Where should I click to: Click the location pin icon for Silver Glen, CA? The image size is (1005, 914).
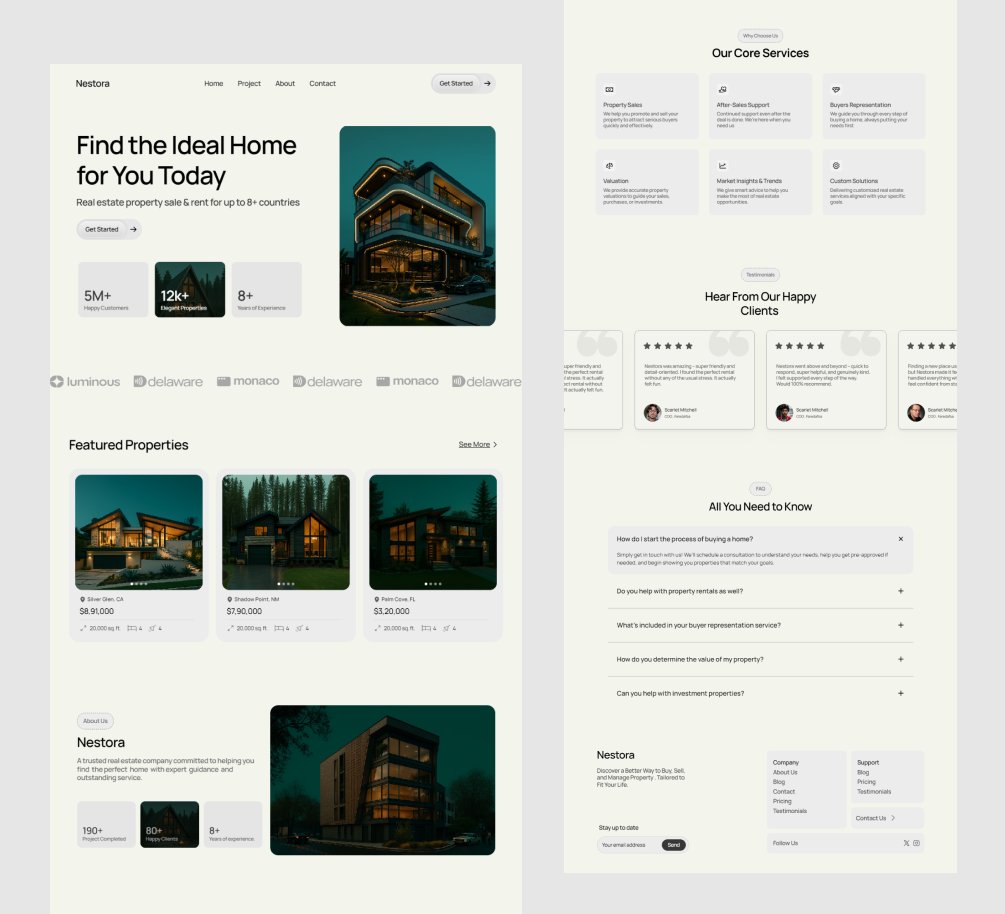tap(82, 599)
